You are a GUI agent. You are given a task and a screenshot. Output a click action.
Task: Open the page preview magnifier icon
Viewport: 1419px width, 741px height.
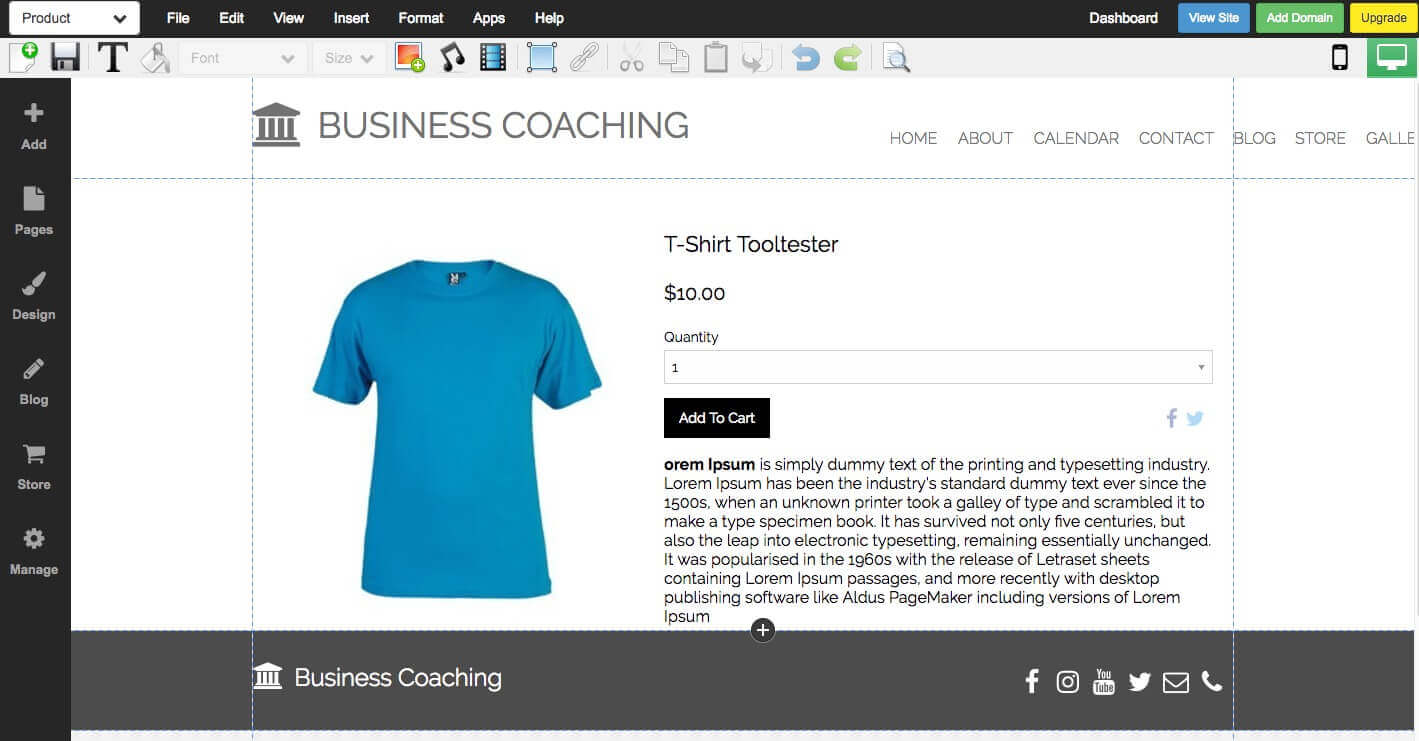896,58
